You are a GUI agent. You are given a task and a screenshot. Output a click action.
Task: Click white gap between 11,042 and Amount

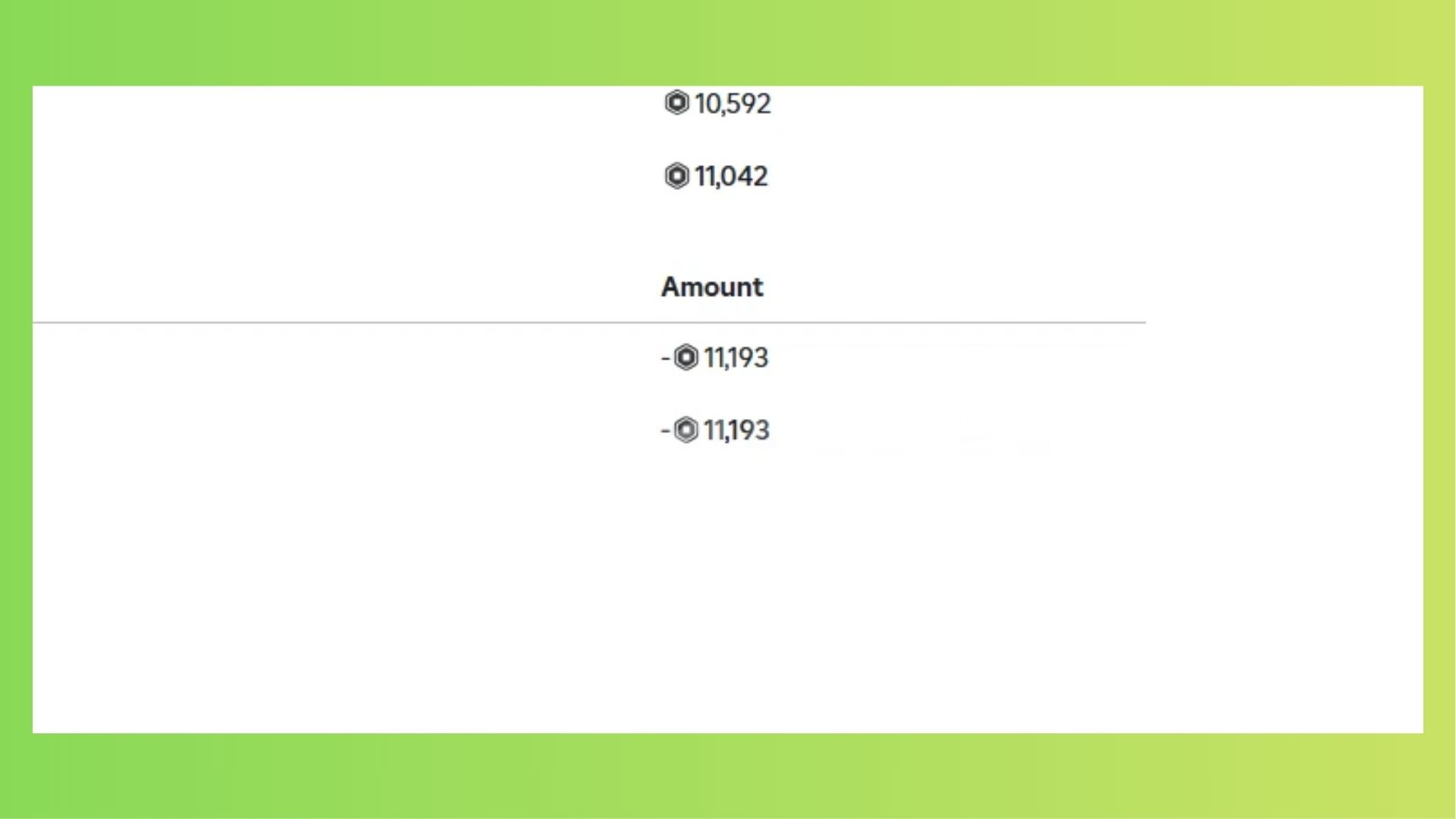pyautogui.click(x=716, y=231)
